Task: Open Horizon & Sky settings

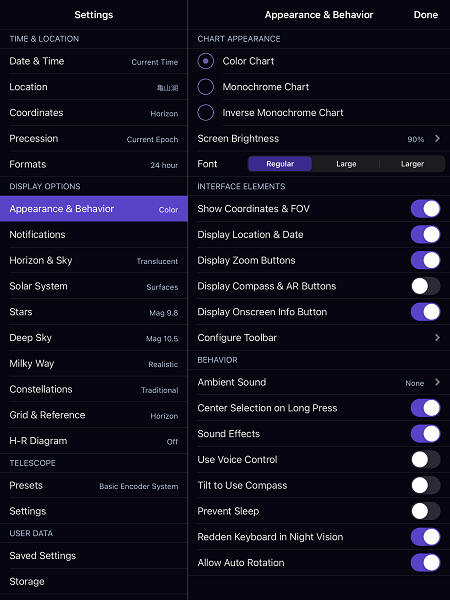Action: click(x=94, y=261)
